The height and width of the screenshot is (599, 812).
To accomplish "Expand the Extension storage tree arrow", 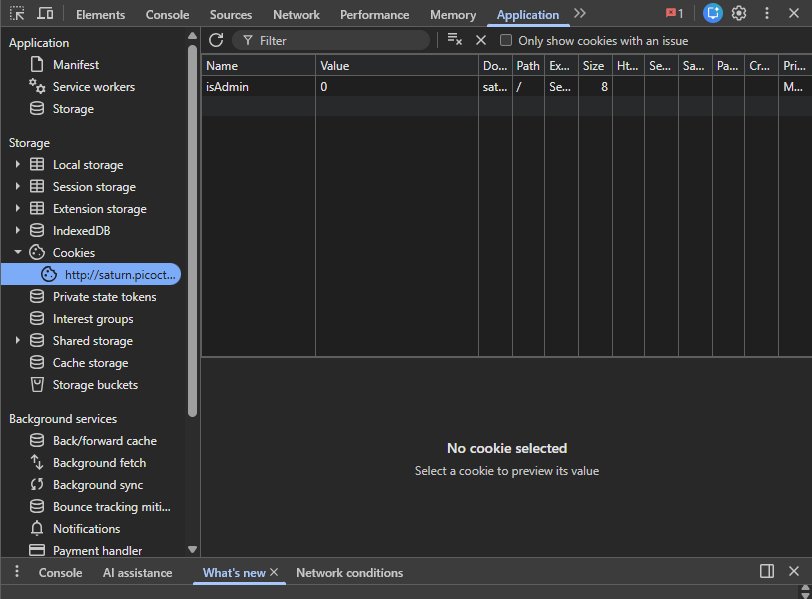I will tap(18, 208).
